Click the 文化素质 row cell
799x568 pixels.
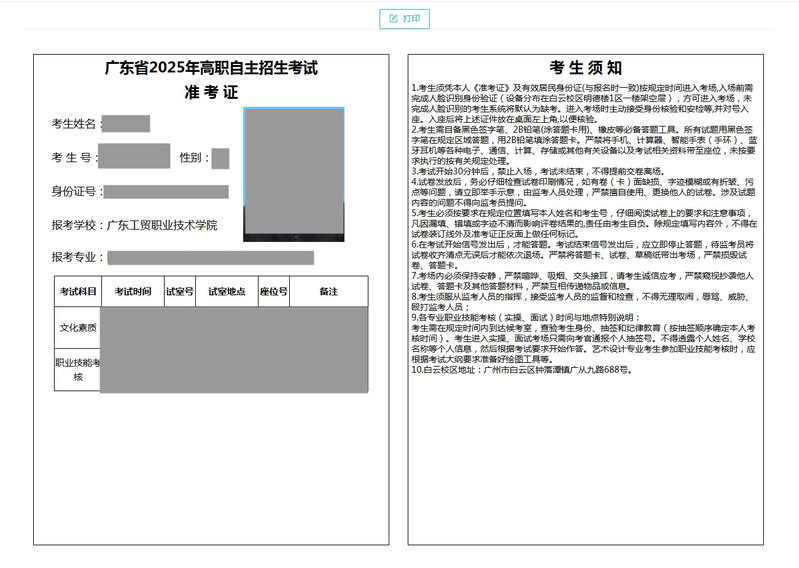click(x=78, y=327)
